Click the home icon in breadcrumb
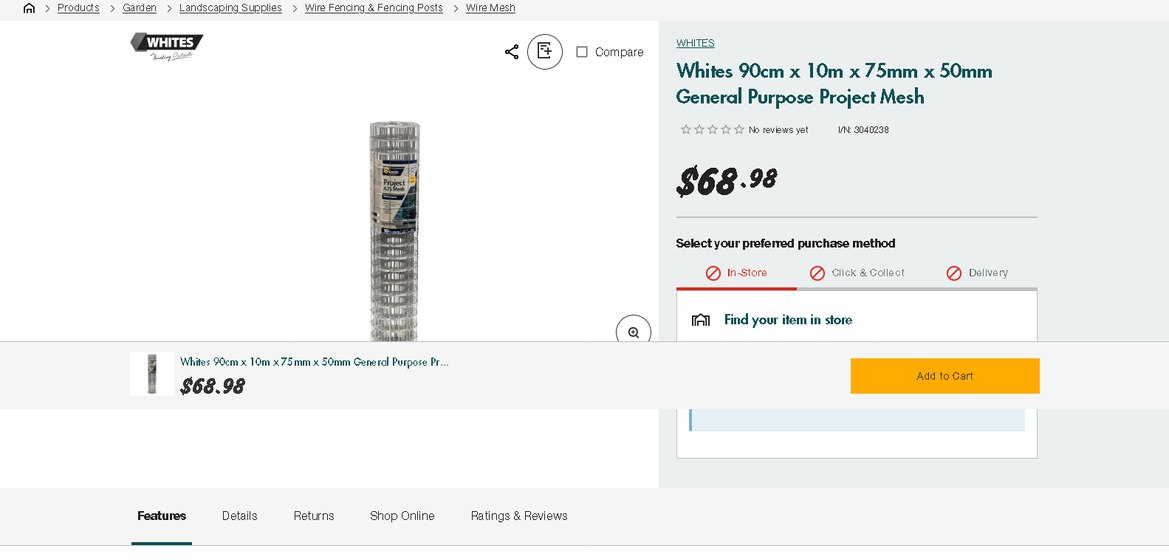The height and width of the screenshot is (560, 1169). coord(29,8)
